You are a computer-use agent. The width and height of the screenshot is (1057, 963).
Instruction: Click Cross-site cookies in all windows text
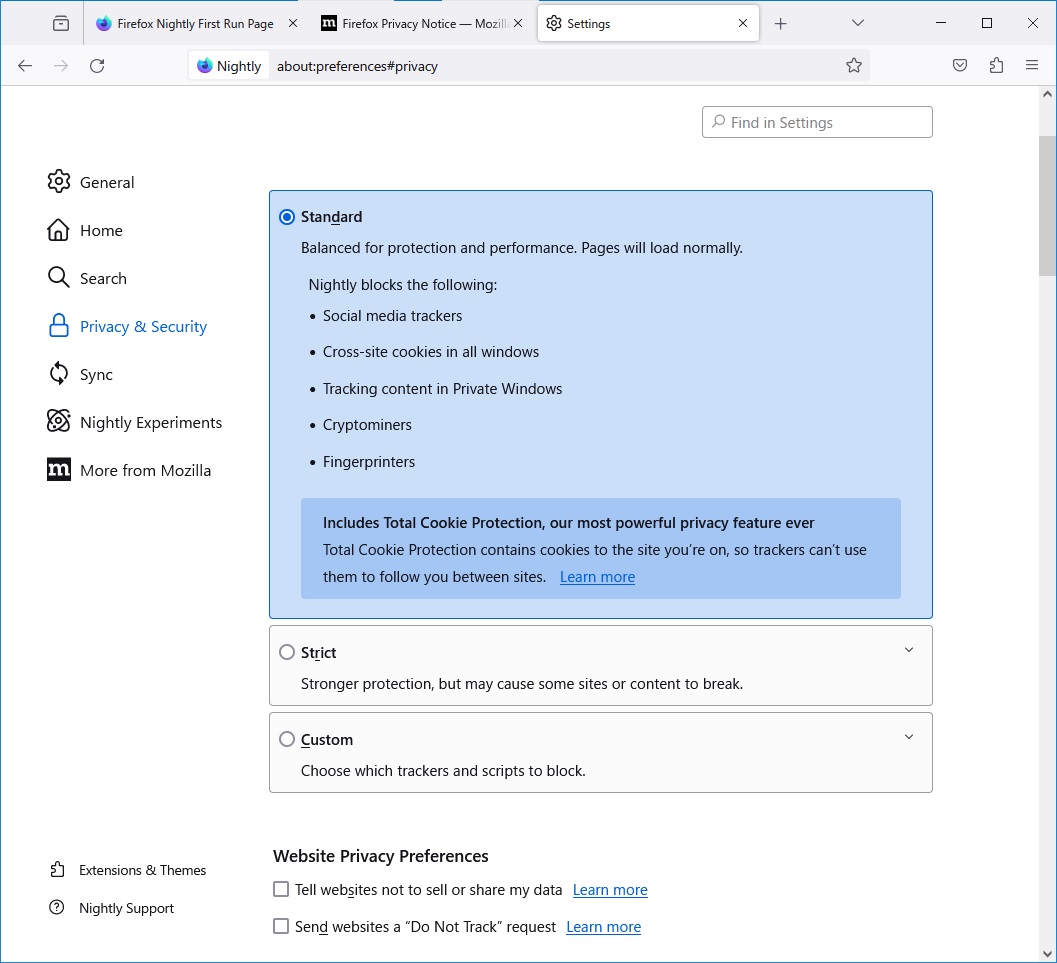click(x=431, y=352)
